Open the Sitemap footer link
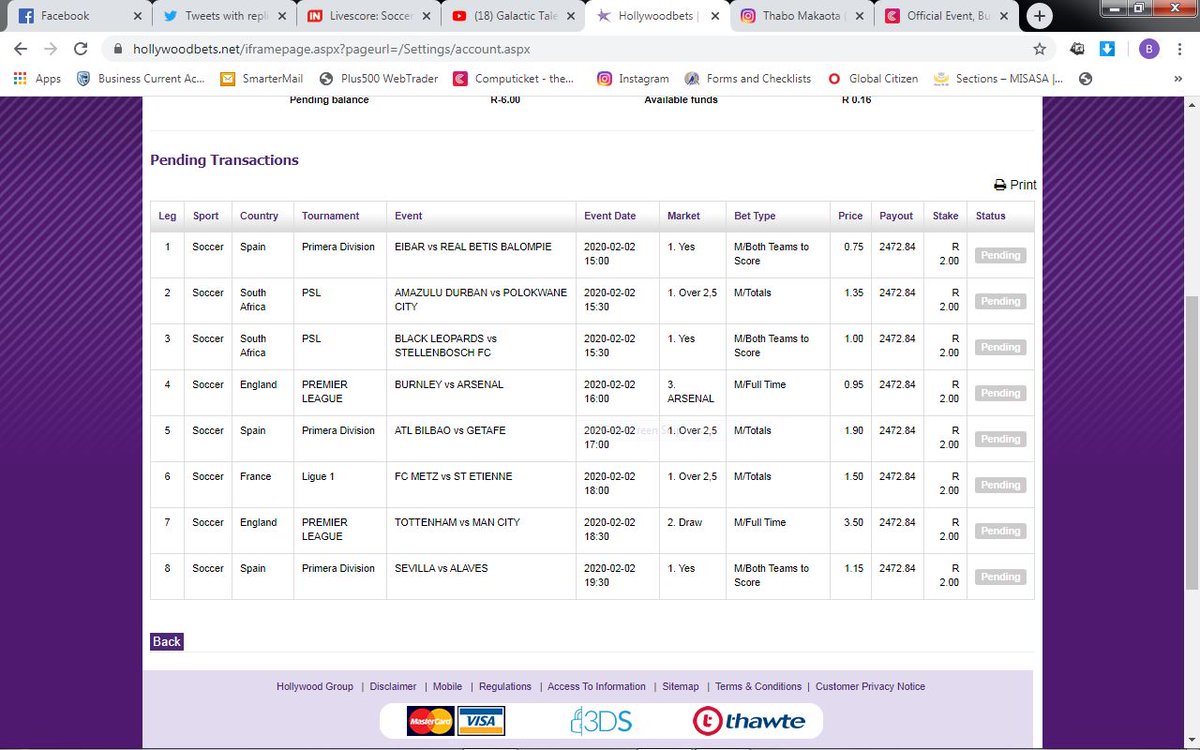The width and height of the screenshot is (1200, 750). point(681,687)
